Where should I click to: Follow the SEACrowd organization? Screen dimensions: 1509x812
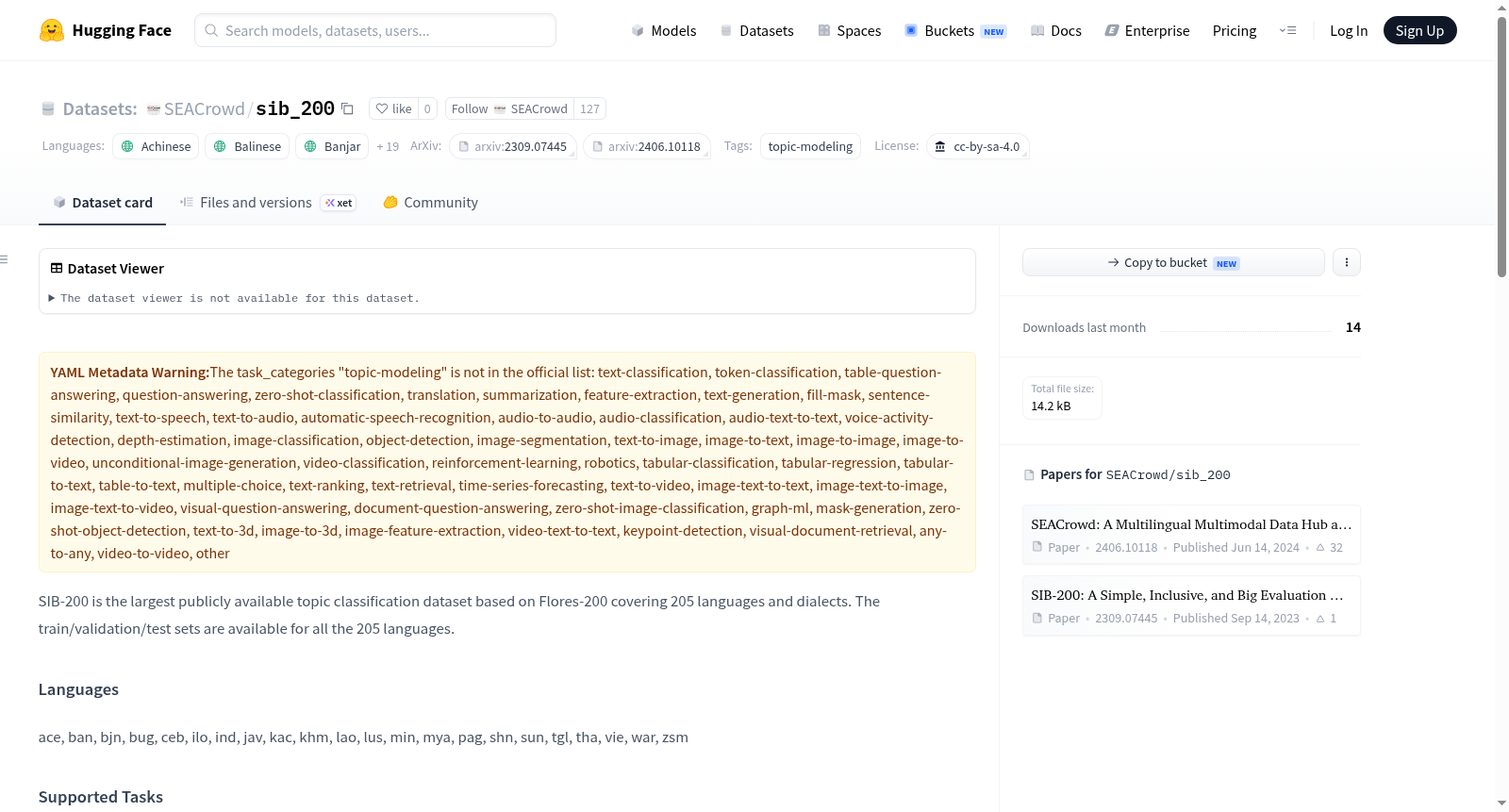(x=509, y=108)
